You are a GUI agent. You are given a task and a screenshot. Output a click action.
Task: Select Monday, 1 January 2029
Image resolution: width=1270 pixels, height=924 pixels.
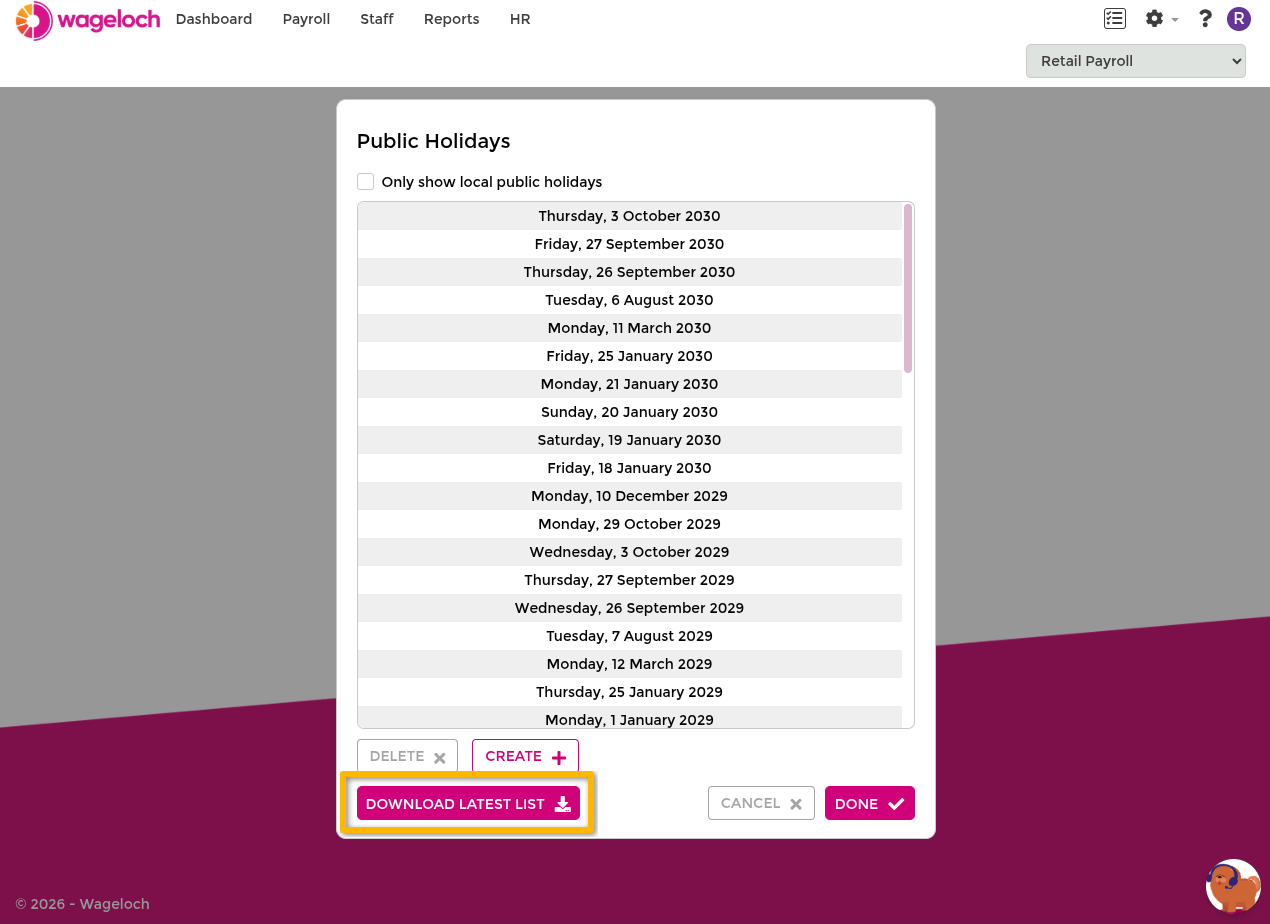pos(630,717)
